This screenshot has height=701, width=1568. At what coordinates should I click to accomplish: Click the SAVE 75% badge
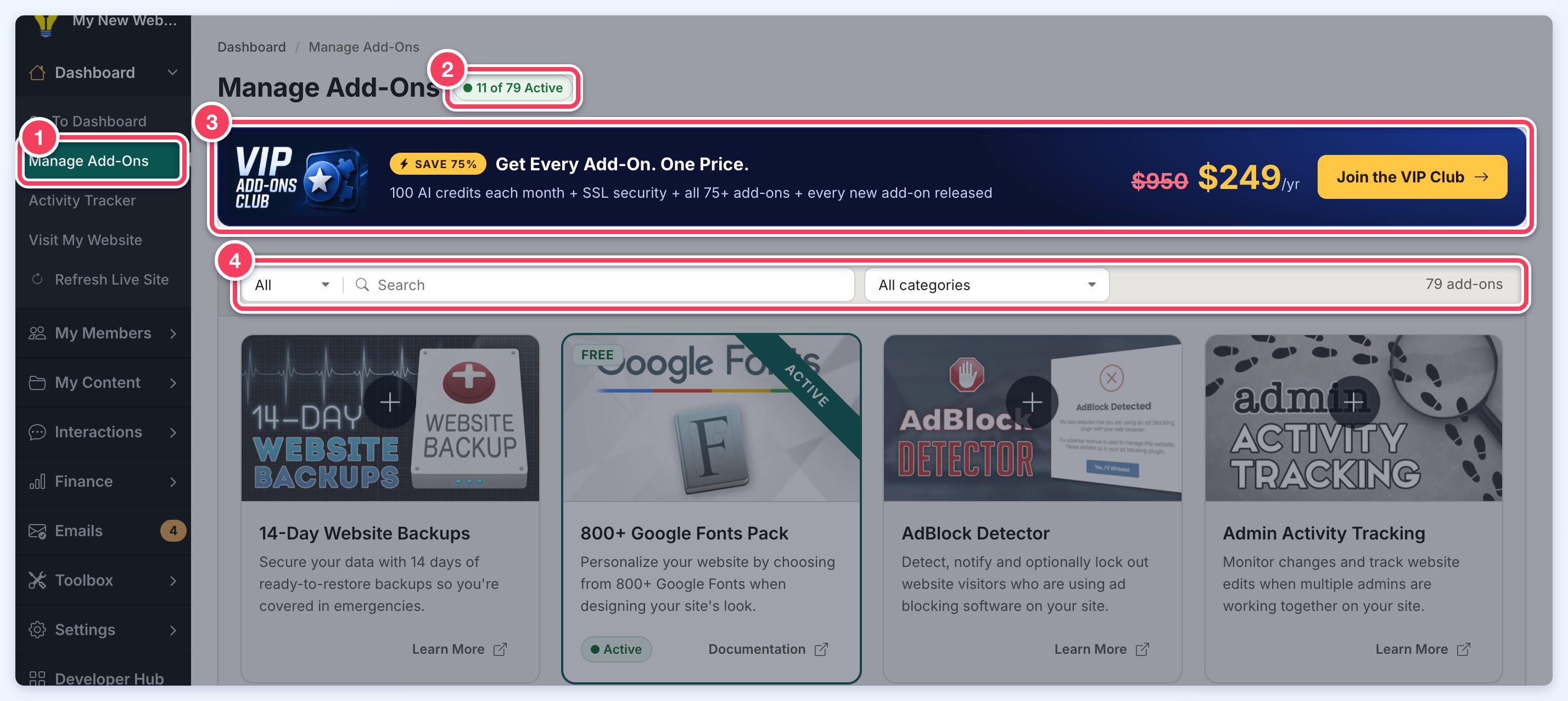click(x=438, y=164)
